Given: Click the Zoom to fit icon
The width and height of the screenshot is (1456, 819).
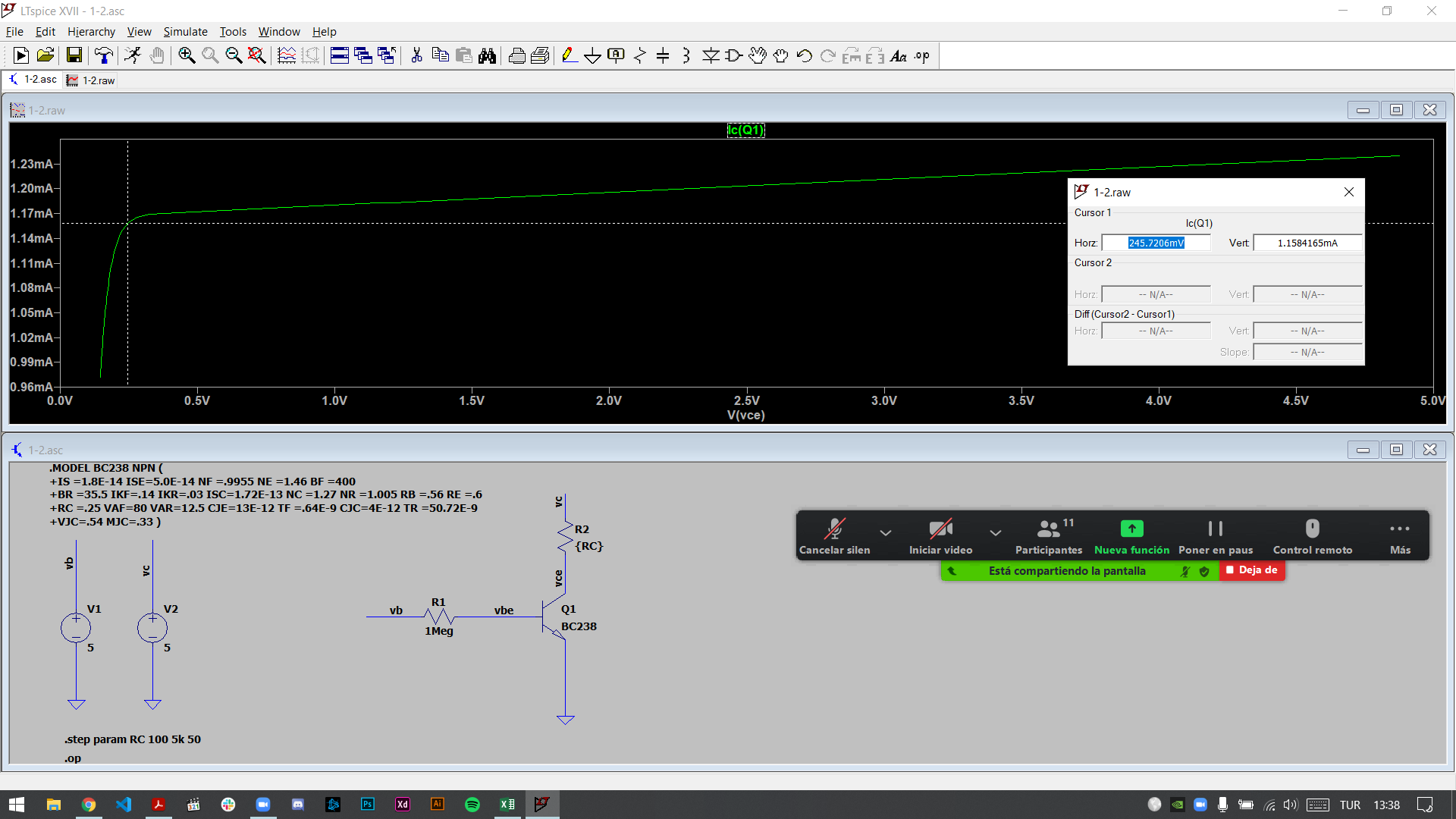Looking at the screenshot, I should click(256, 55).
